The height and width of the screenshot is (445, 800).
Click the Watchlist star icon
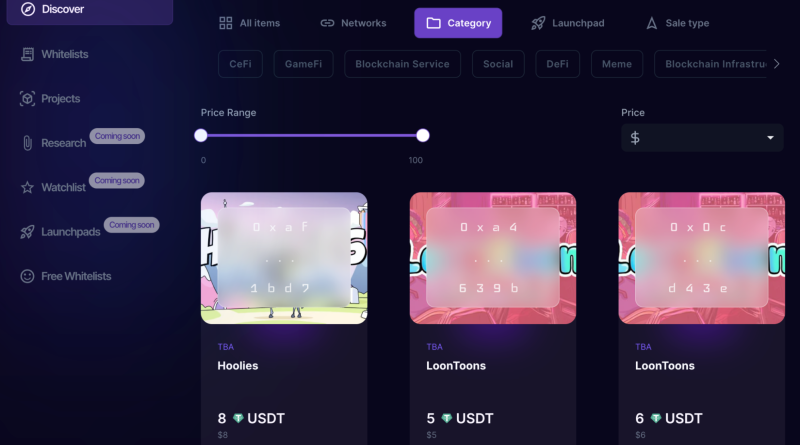click(28, 187)
